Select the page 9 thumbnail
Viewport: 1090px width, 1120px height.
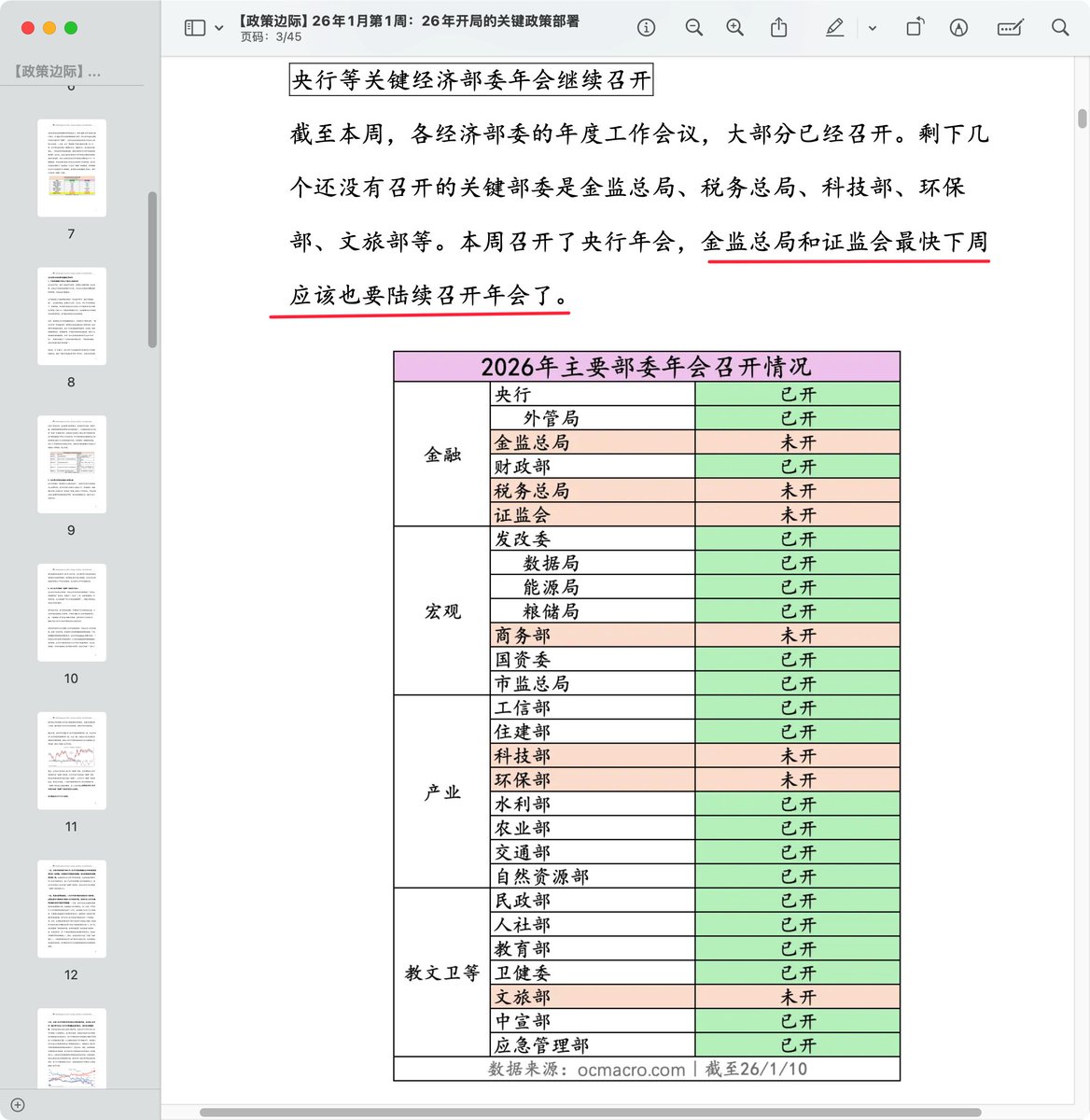tap(72, 464)
